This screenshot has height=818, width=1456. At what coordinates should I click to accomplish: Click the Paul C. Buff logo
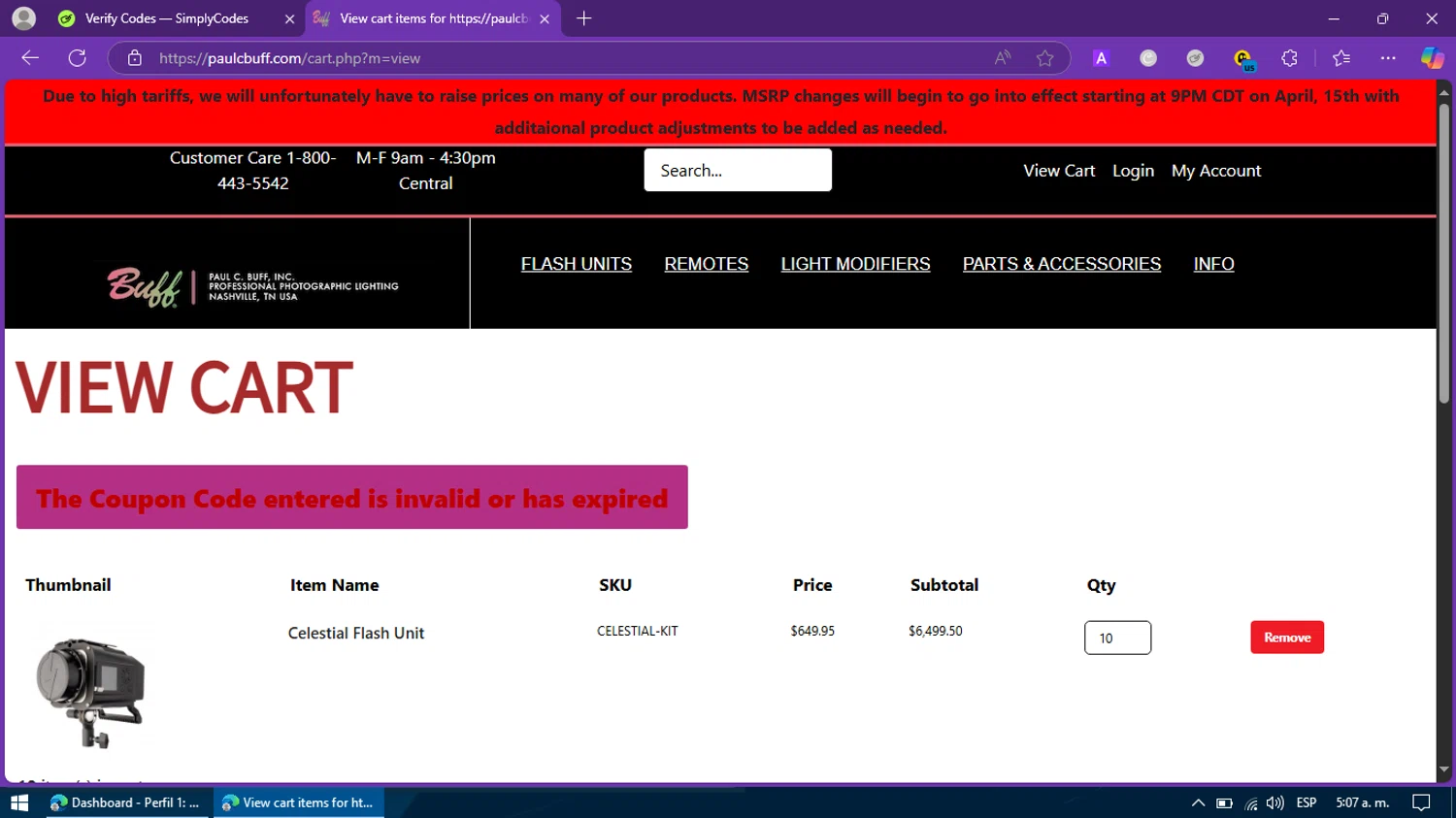coord(252,286)
